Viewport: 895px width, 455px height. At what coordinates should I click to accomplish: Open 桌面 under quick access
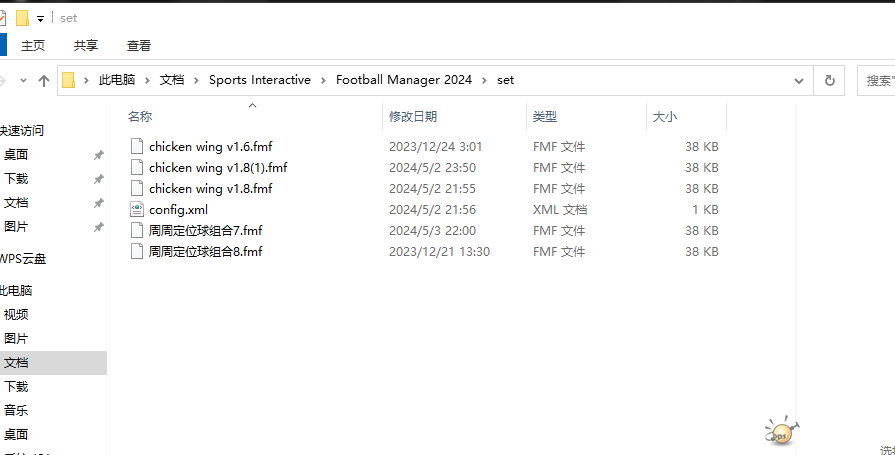click(x=16, y=155)
